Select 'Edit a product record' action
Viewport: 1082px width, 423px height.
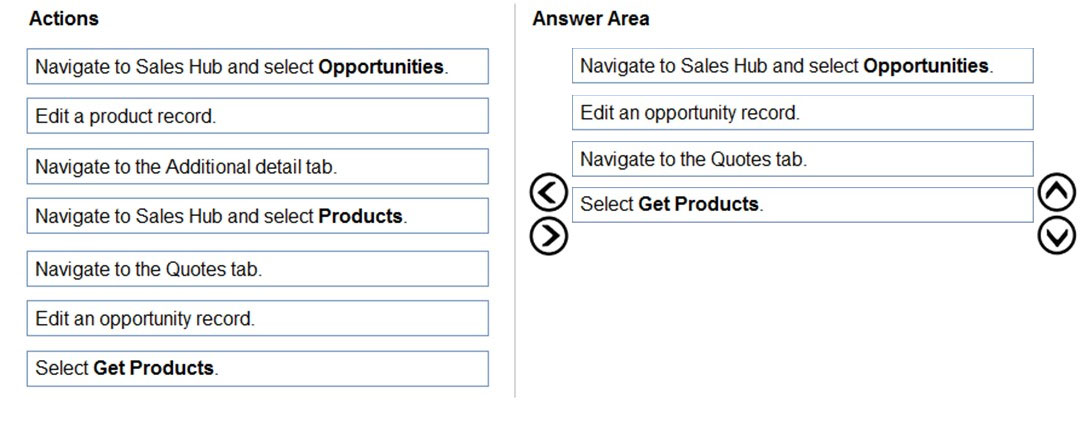point(257,116)
